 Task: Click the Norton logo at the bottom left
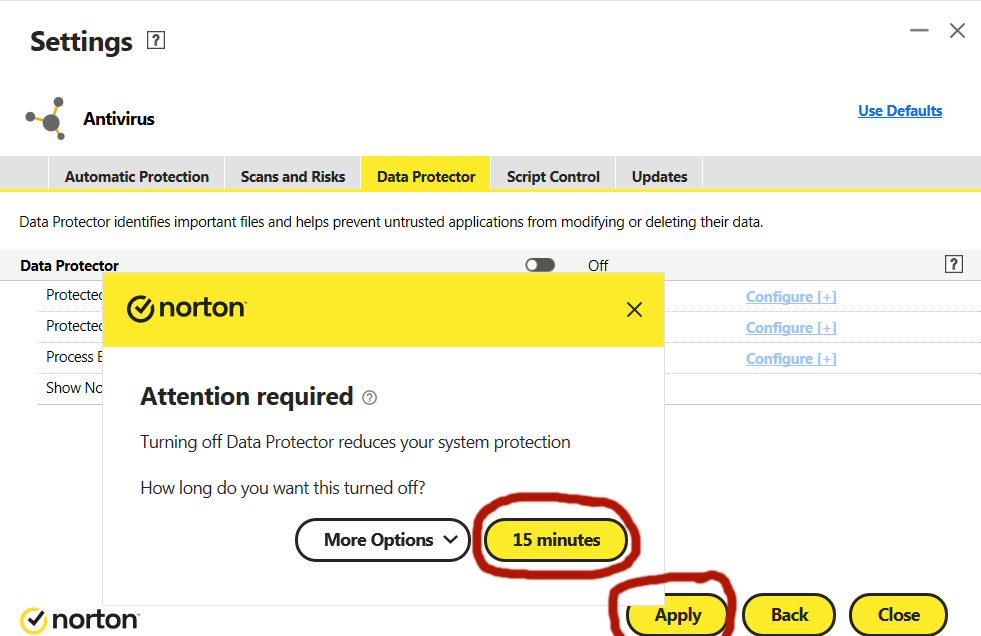coord(79,620)
